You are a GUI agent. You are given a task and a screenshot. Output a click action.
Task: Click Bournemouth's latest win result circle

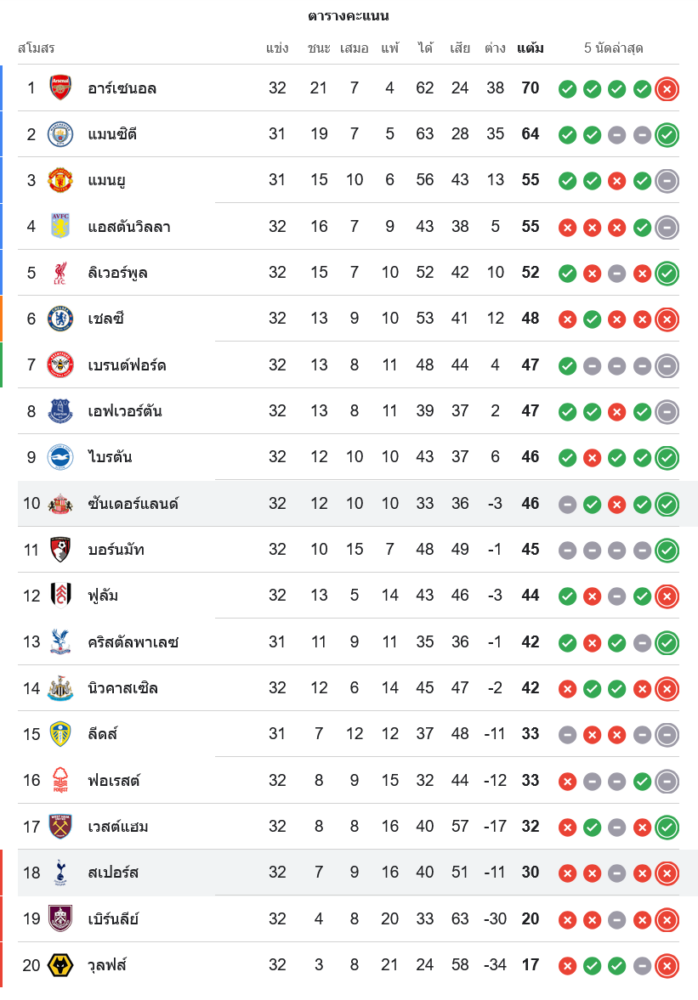[667, 550]
